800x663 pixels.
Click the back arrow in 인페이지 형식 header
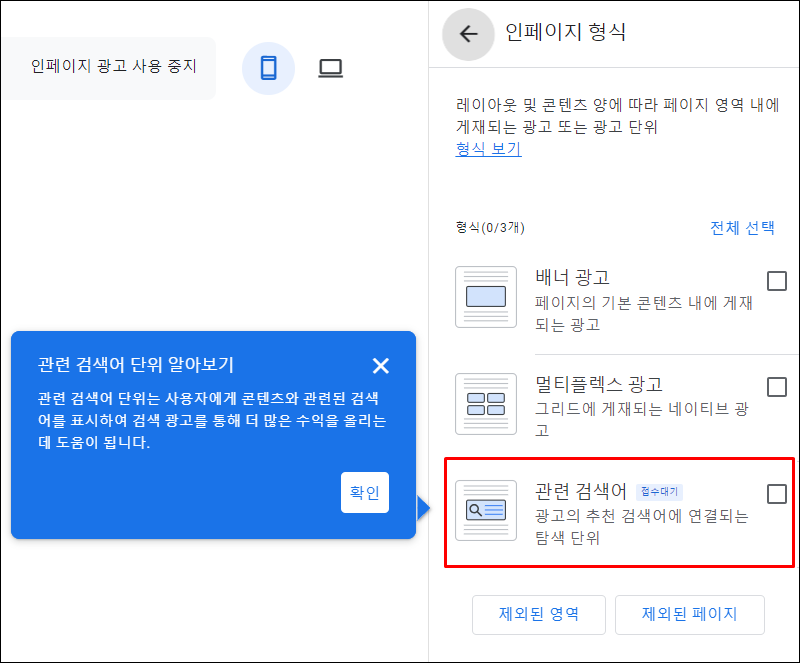tap(467, 35)
